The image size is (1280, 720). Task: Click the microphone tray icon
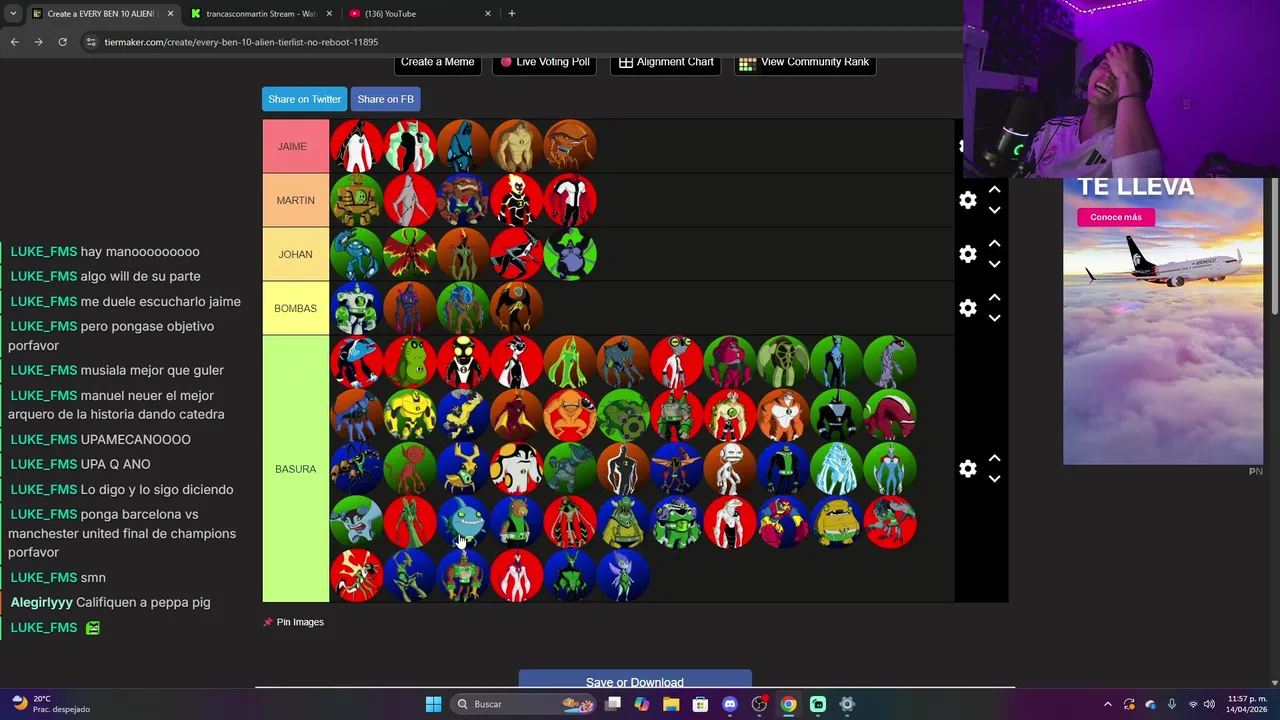1171,704
